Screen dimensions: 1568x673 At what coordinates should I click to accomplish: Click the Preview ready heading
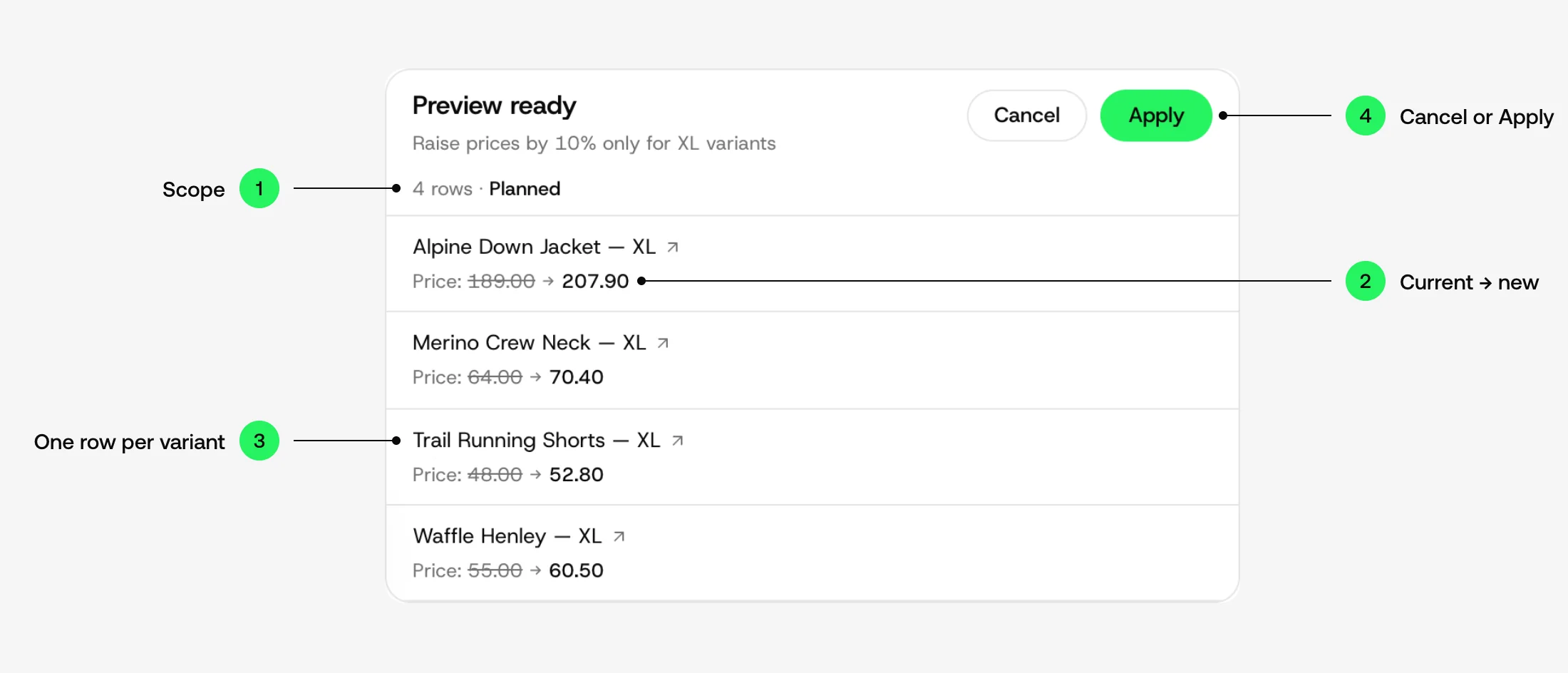click(495, 106)
